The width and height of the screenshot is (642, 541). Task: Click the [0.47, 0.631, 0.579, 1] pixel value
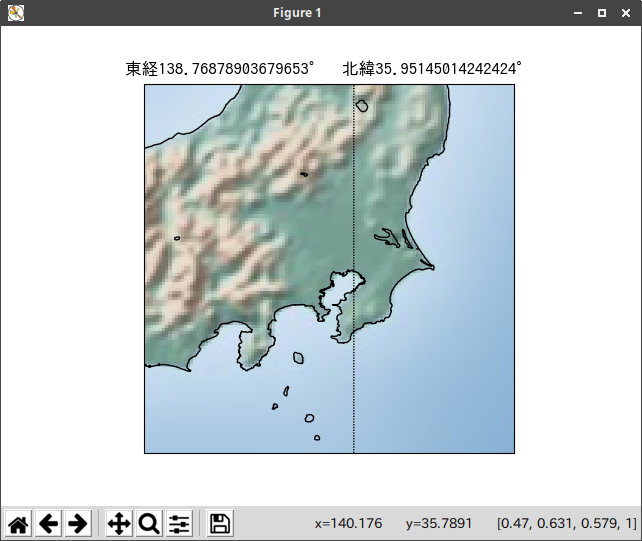(x=567, y=523)
